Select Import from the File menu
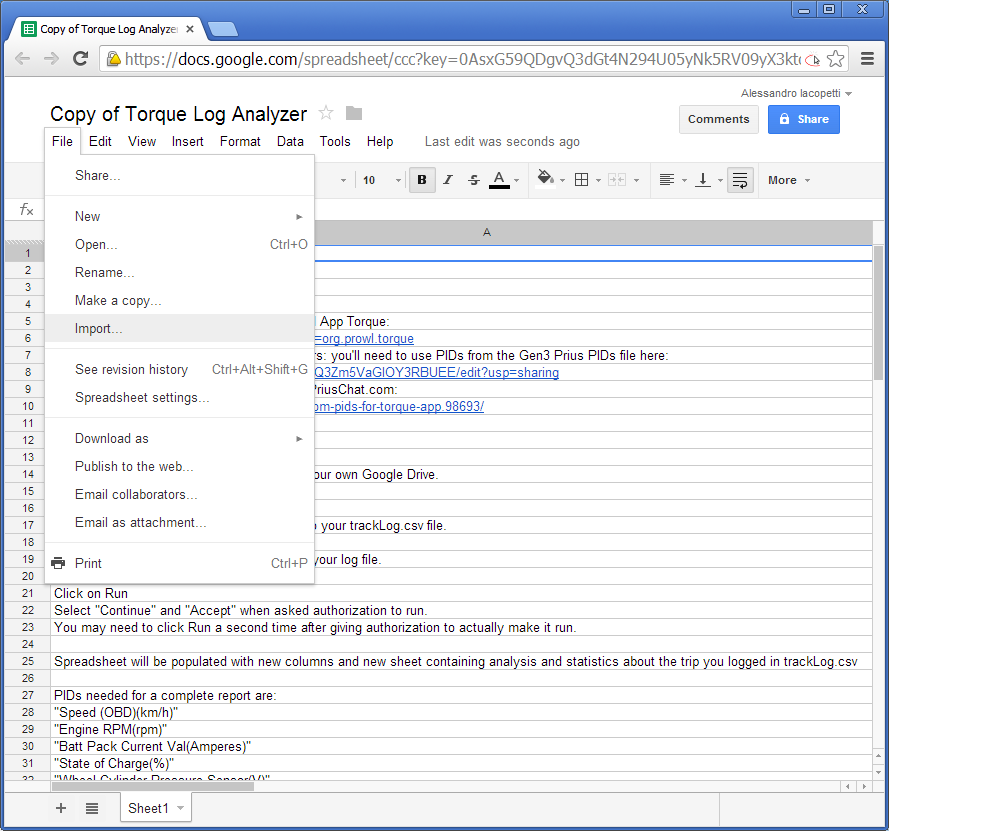 pos(99,328)
